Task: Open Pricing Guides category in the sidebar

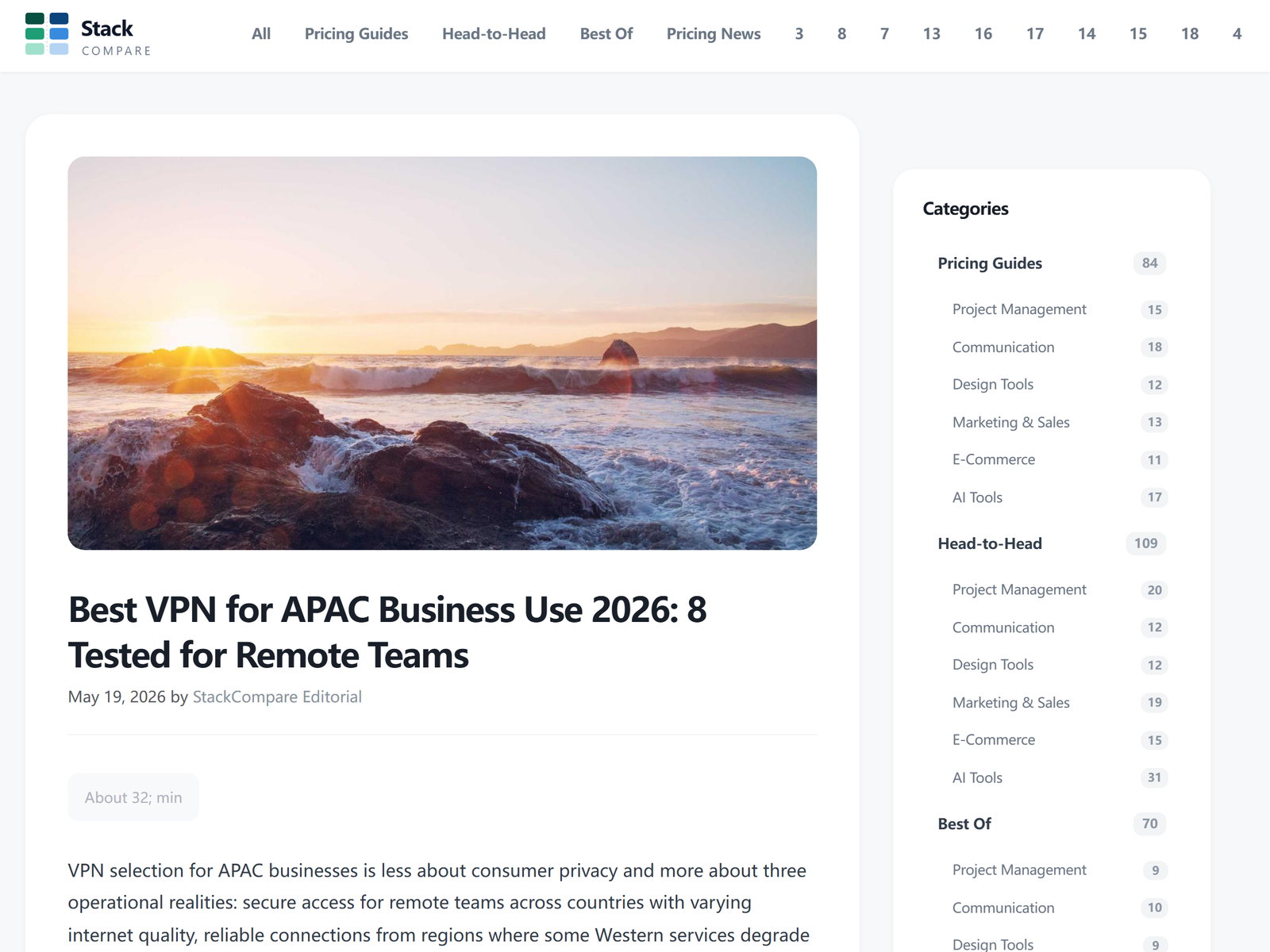Action: click(990, 263)
